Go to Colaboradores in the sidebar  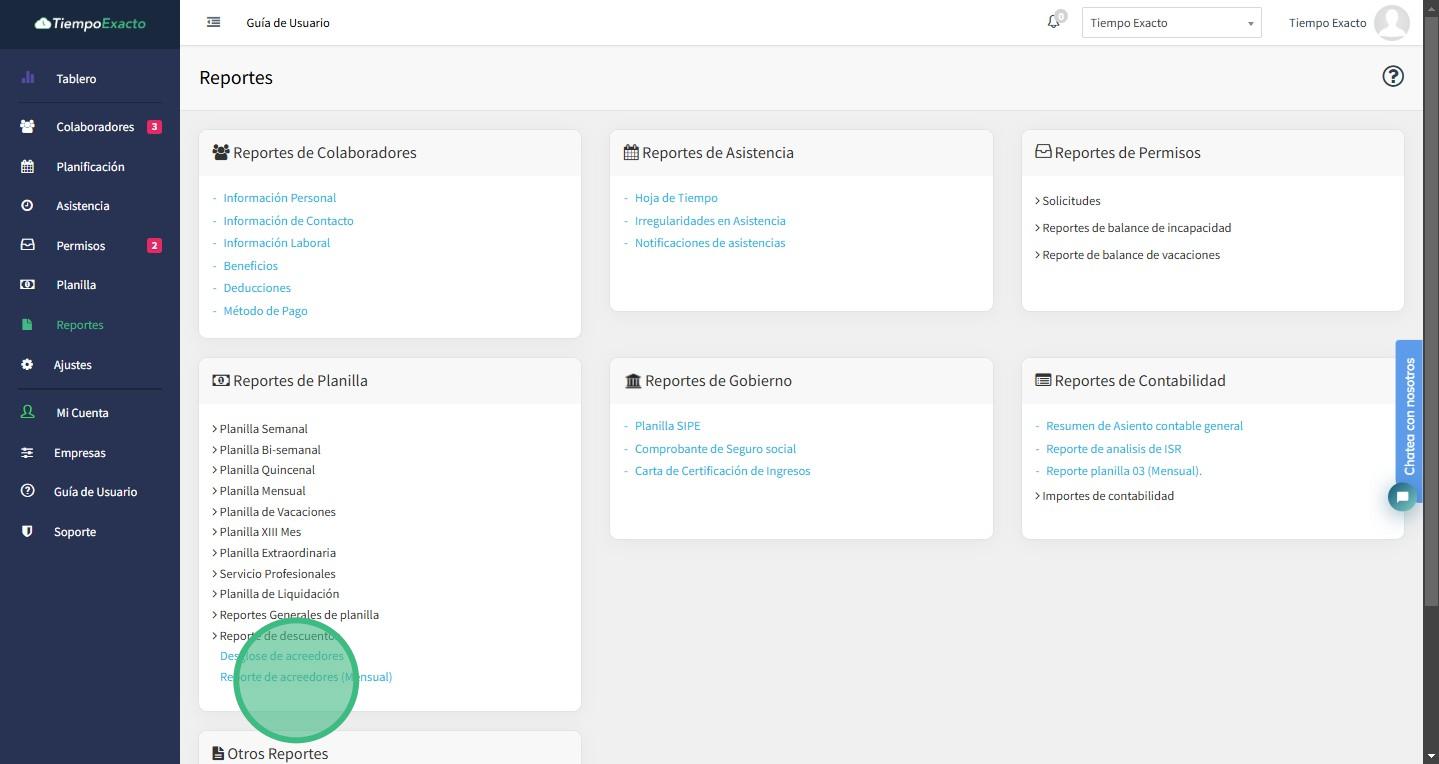coord(95,127)
